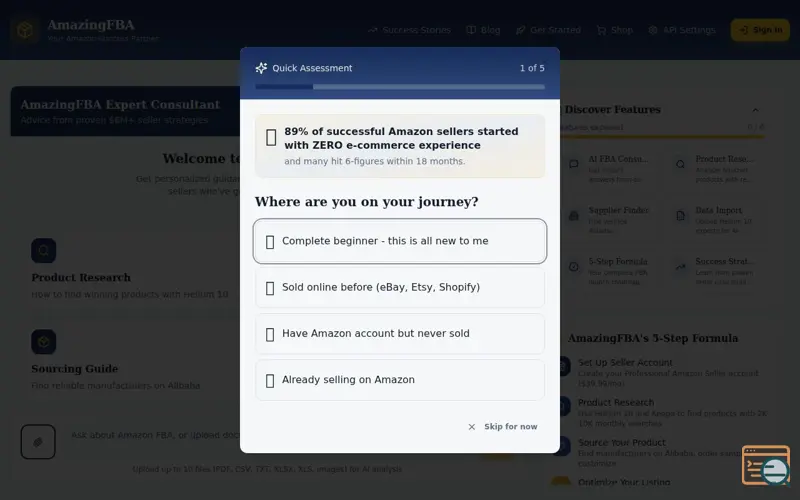Open API Settings in the navigation
The image size is (800, 500).
point(682,30)
